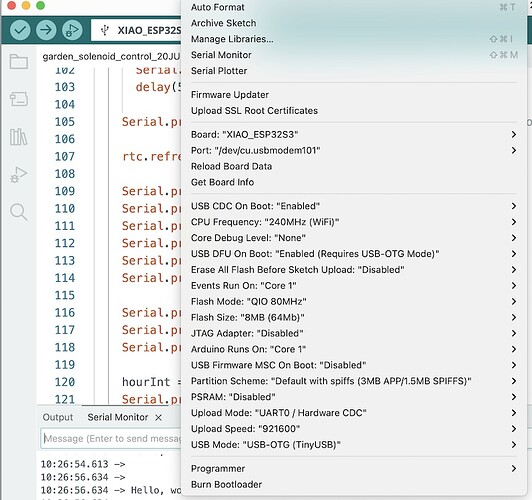532x500 pixels.
Task: Expand Events Run On "Core 1" submenu
Action: pos(353,286)
